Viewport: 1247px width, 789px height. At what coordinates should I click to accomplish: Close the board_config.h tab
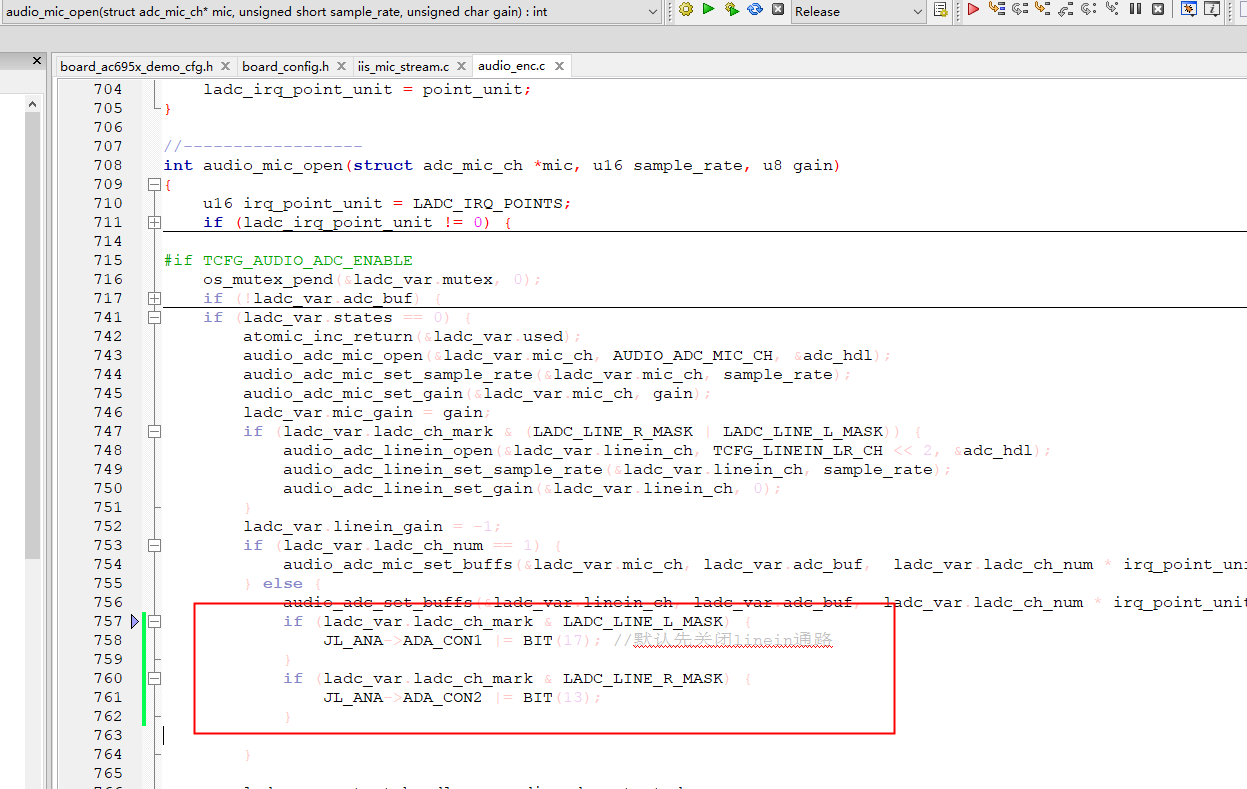341,67
